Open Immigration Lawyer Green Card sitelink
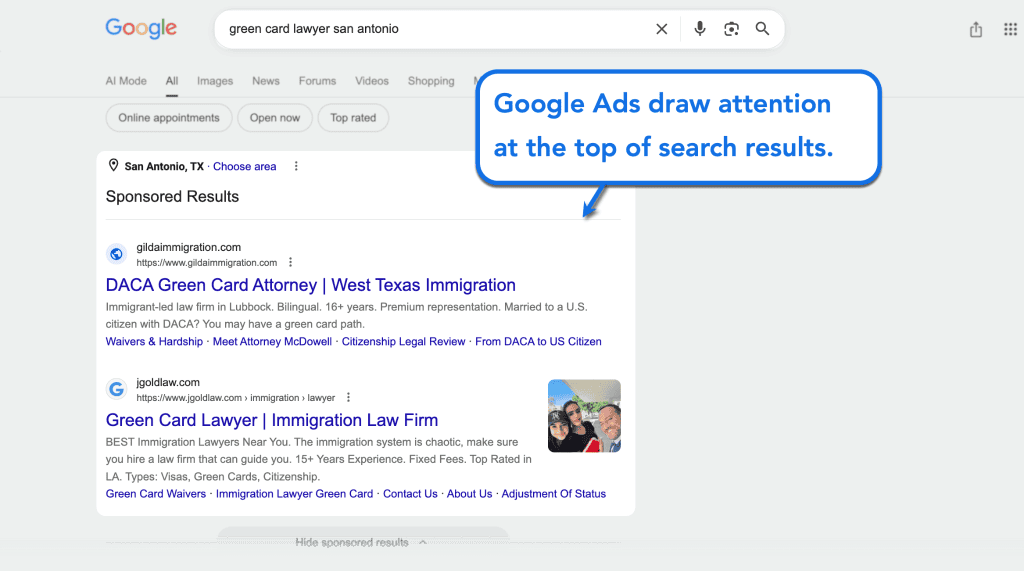 pyautogui.click(x=295, y=494)
